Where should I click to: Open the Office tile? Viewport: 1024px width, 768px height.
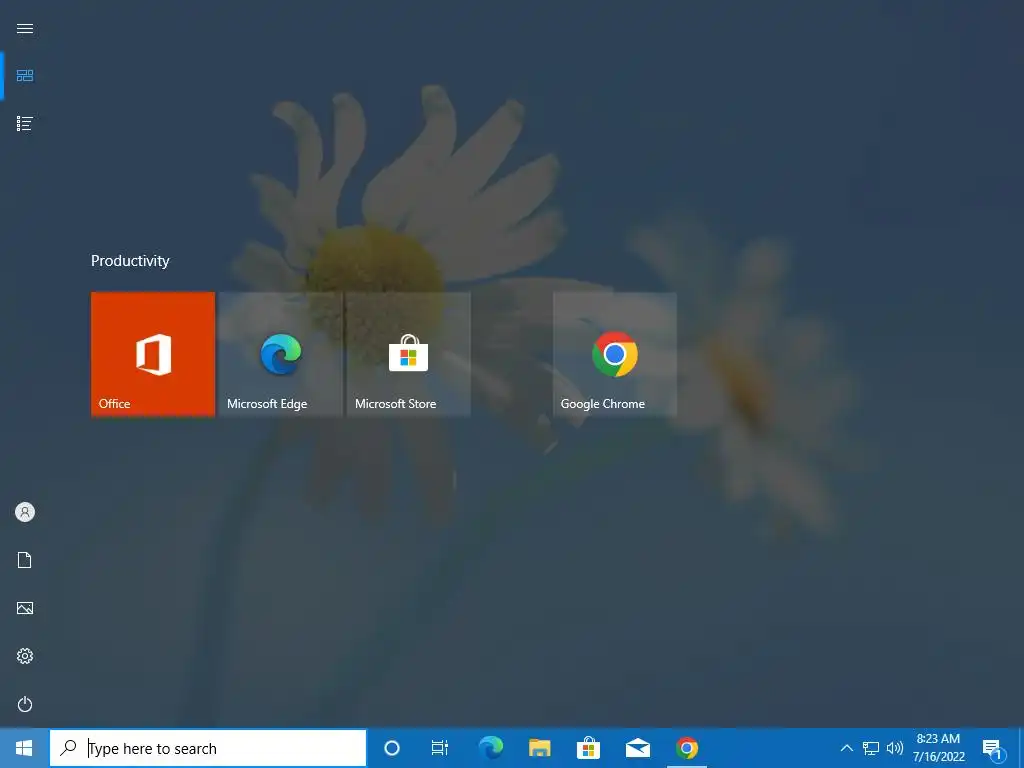point(153,354)
